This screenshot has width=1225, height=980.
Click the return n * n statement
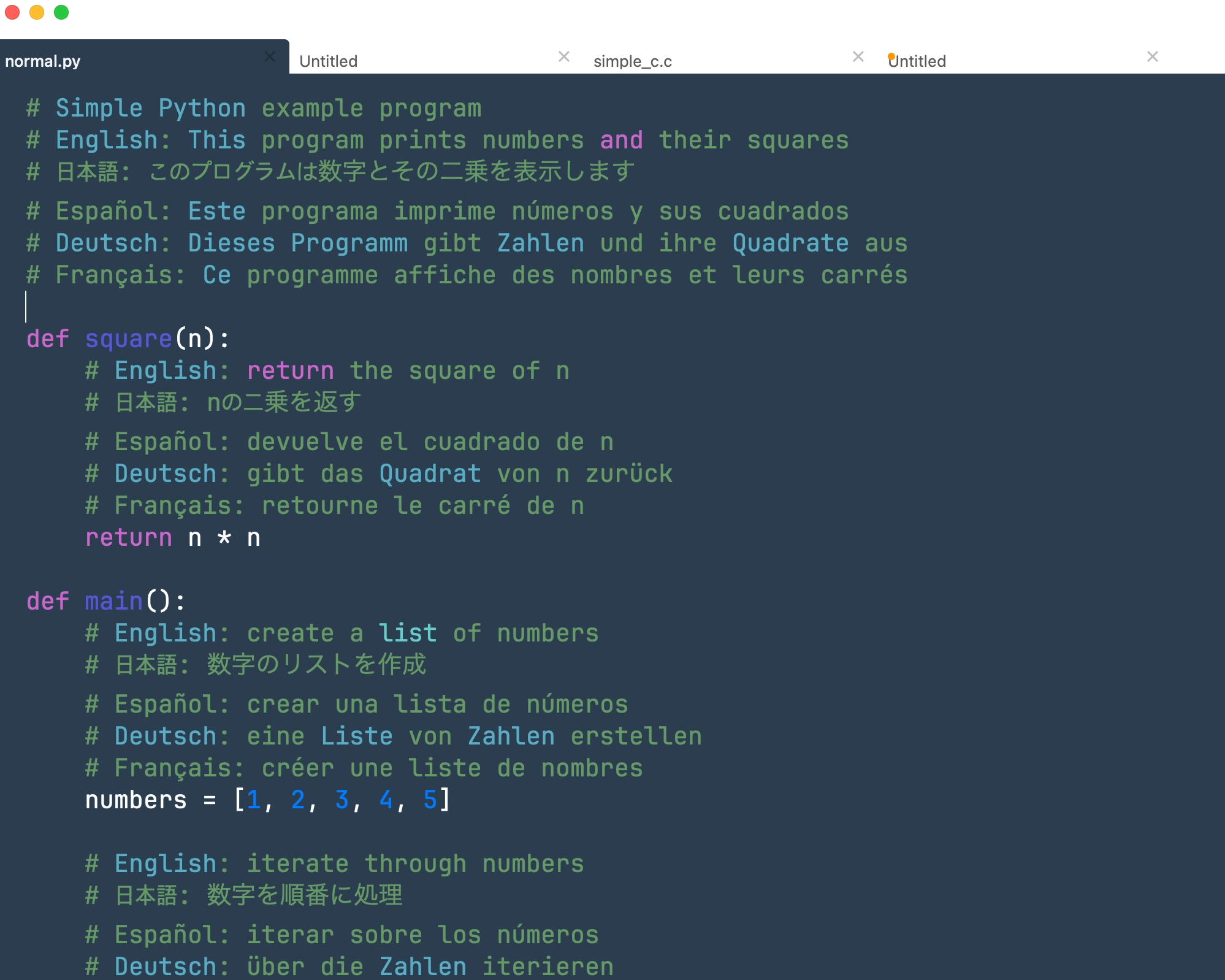(173, 538)
